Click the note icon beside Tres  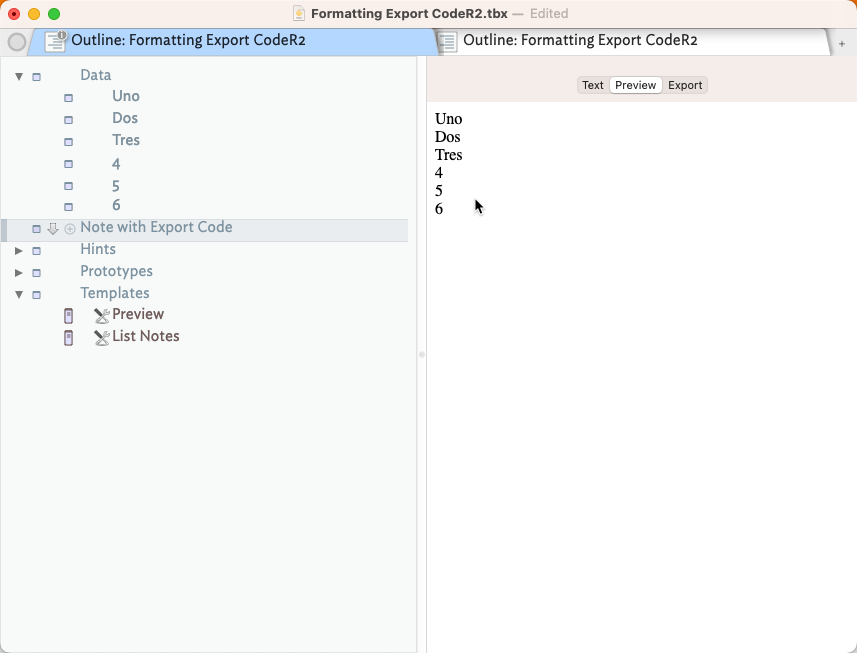[x=68, y=141]
